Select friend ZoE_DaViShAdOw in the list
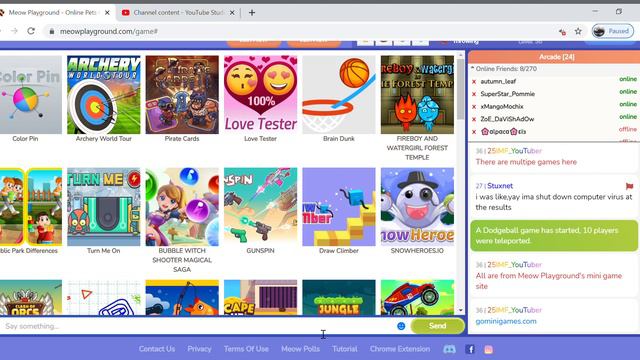This screenshot has width=640, height=360. click(507, 119)
